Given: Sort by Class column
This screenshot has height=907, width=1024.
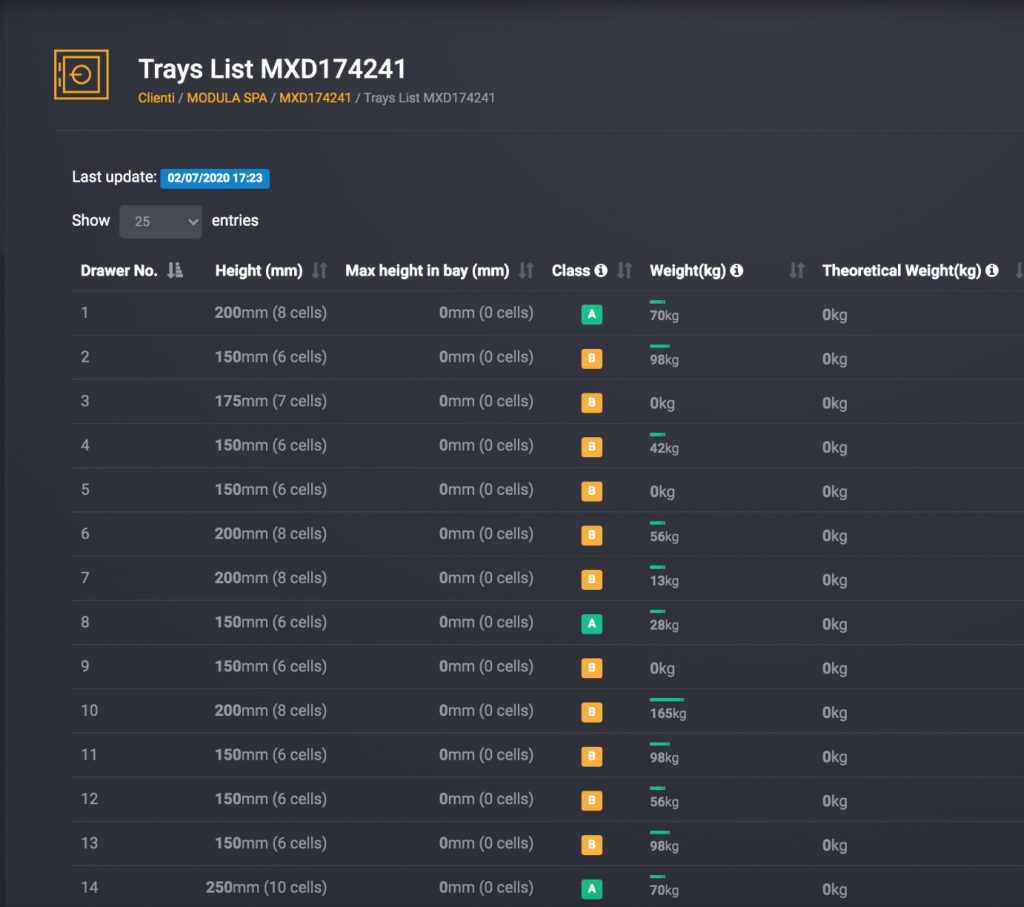Looking at the screenshot, I should [625, 270].
